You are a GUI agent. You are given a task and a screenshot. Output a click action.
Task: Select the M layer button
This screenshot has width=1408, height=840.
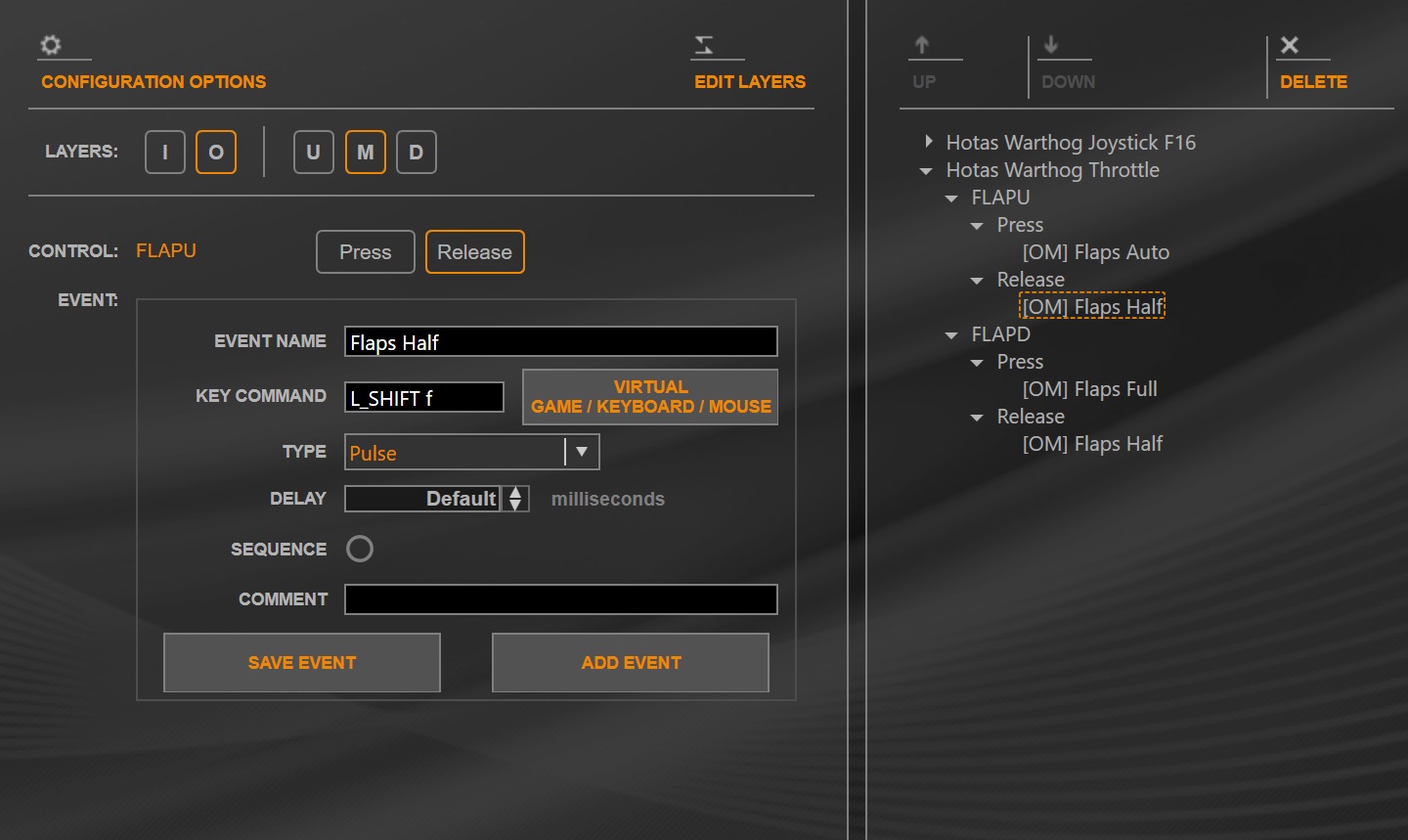366,153
